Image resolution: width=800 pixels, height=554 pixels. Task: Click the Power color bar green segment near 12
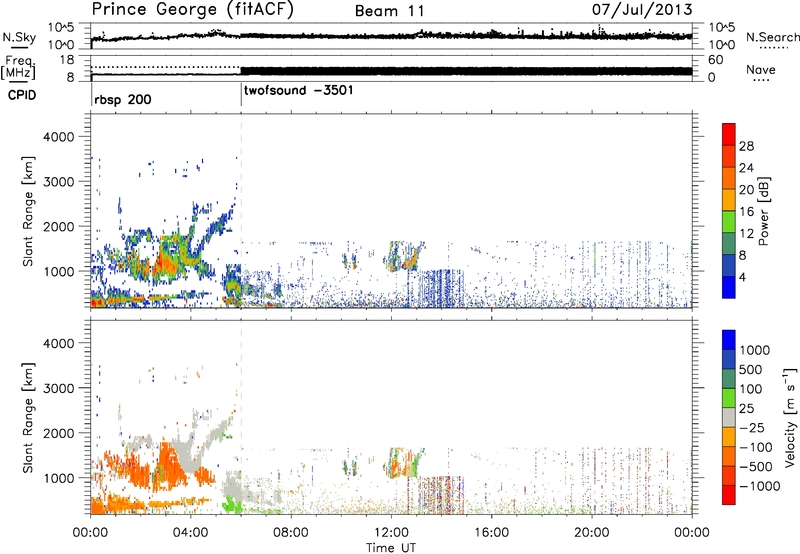coord(729,220)
